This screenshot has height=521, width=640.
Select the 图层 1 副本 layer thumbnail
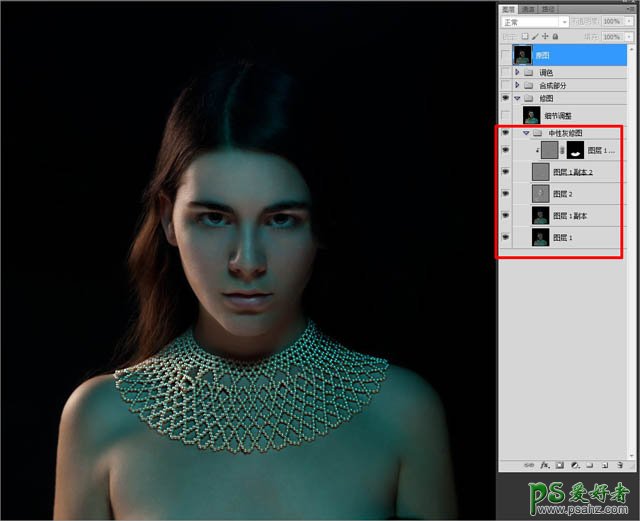click(x=541, y=215)
